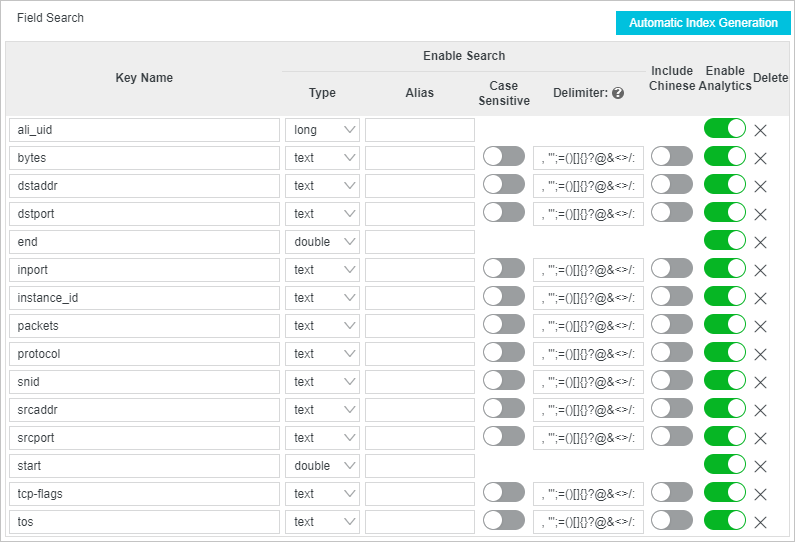The width and height of the screenshot is (795, 542).
Task: Toggle Include Chinese for dstaddr field
Action: click(671, 185)
